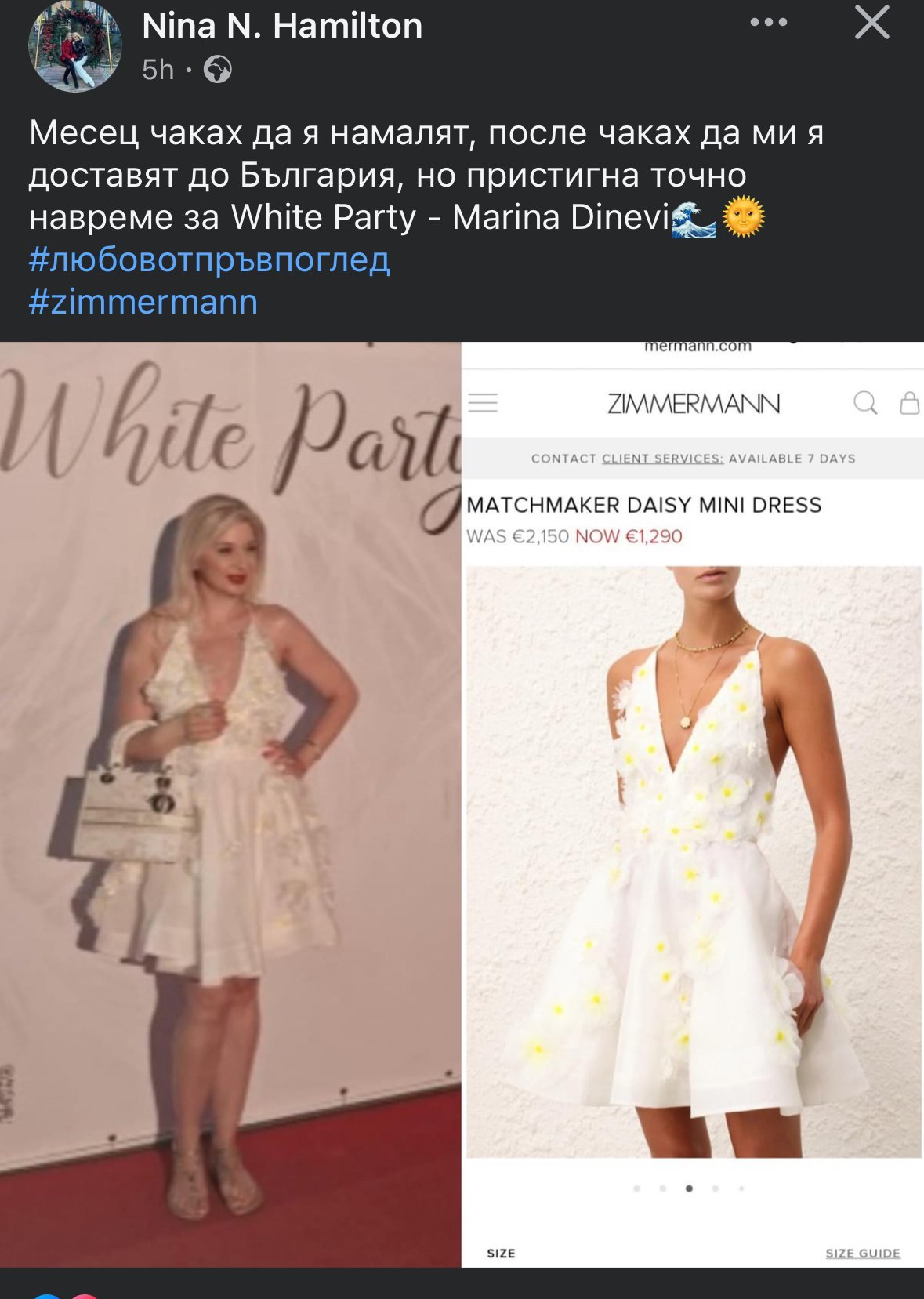Tap the globe public audience icon
The width and height of the screenshot is (924, 1299).
point(217,70)
